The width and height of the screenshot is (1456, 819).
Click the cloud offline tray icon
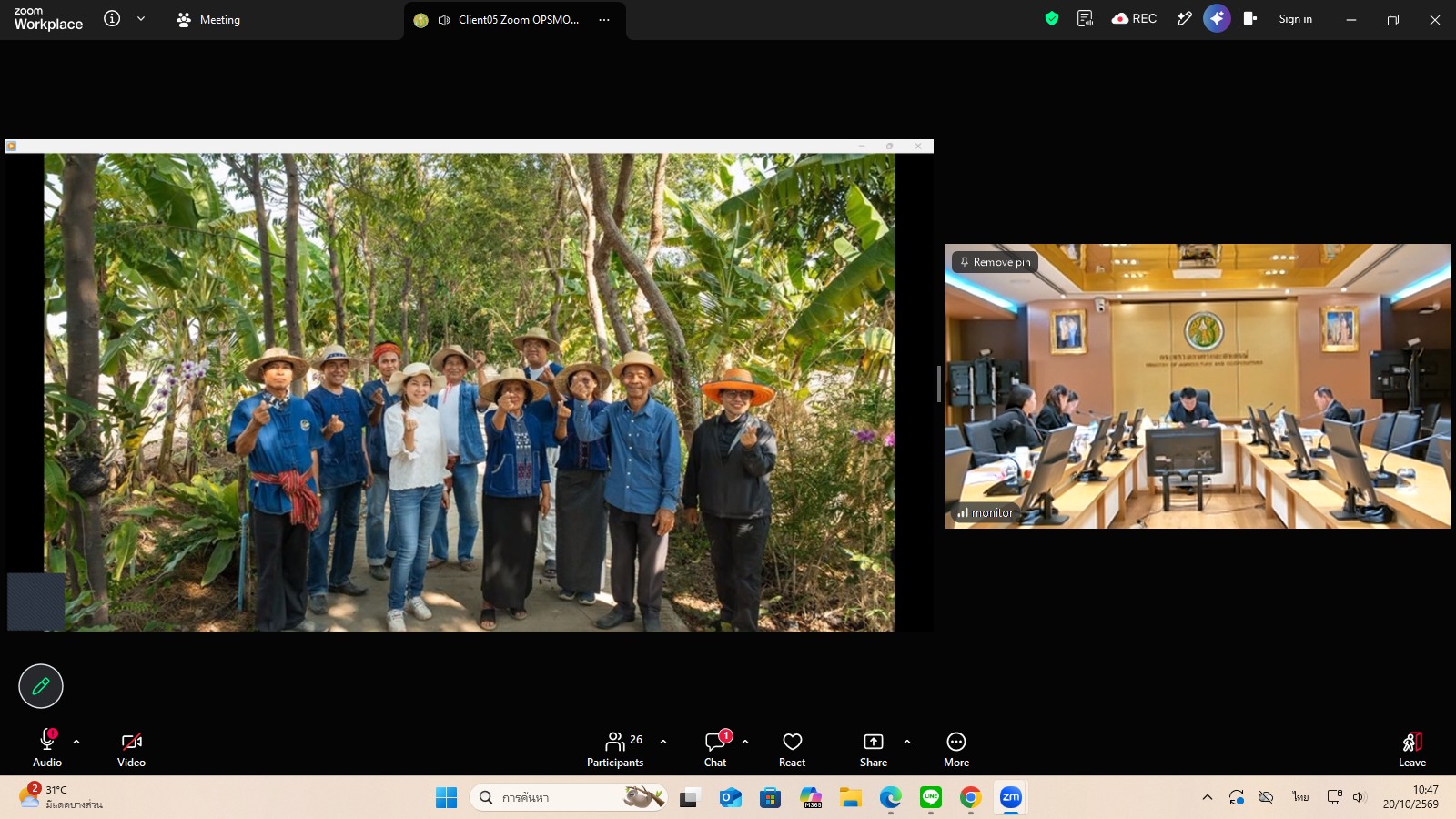pos(1266,797)
